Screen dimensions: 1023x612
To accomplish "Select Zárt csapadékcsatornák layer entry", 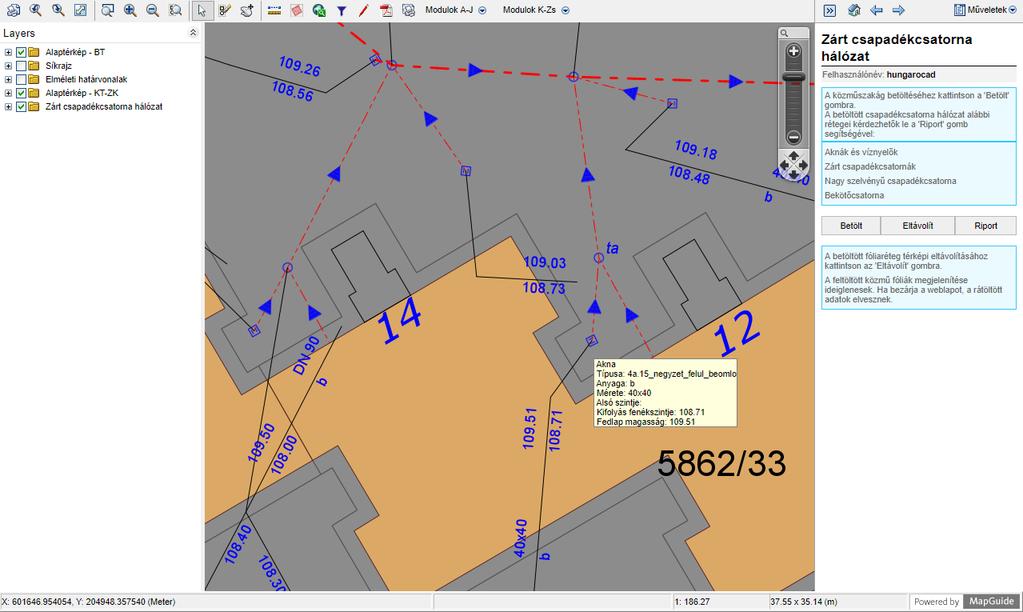I will tap(870, 166).
